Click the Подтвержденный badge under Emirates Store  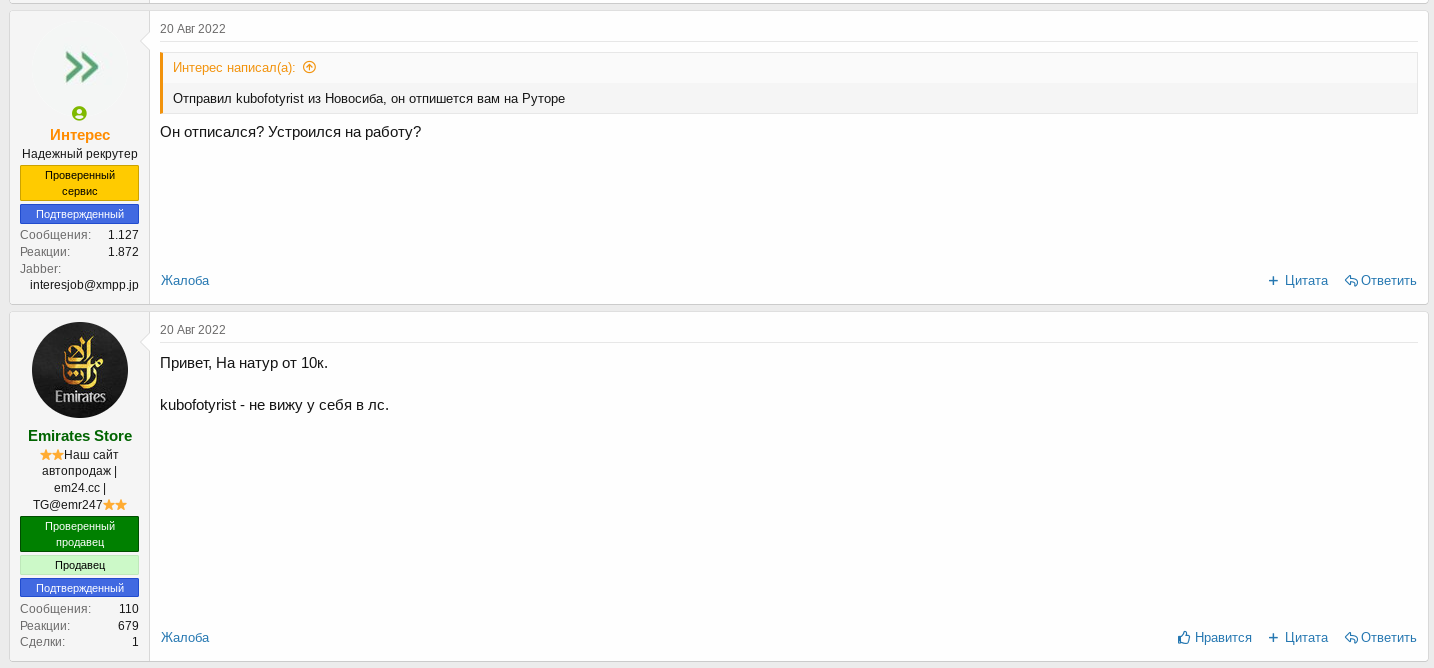coord(80,588)
